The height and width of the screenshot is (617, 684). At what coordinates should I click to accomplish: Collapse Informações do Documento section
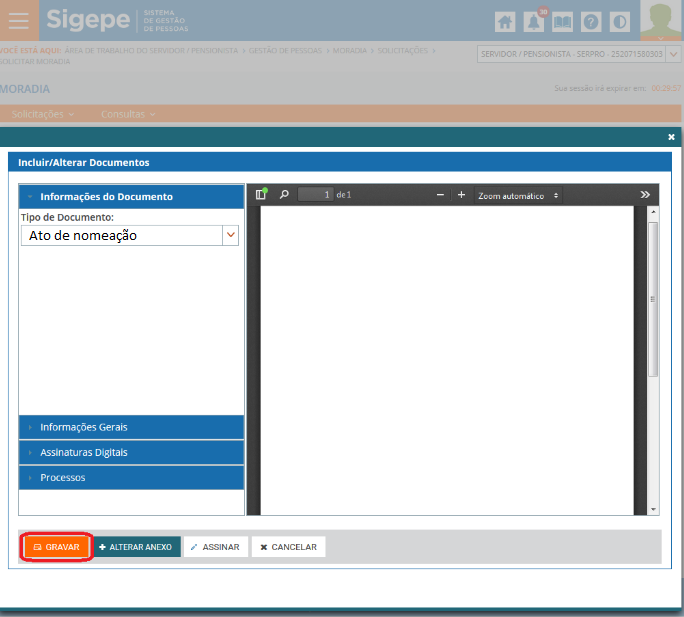point(131,196)
